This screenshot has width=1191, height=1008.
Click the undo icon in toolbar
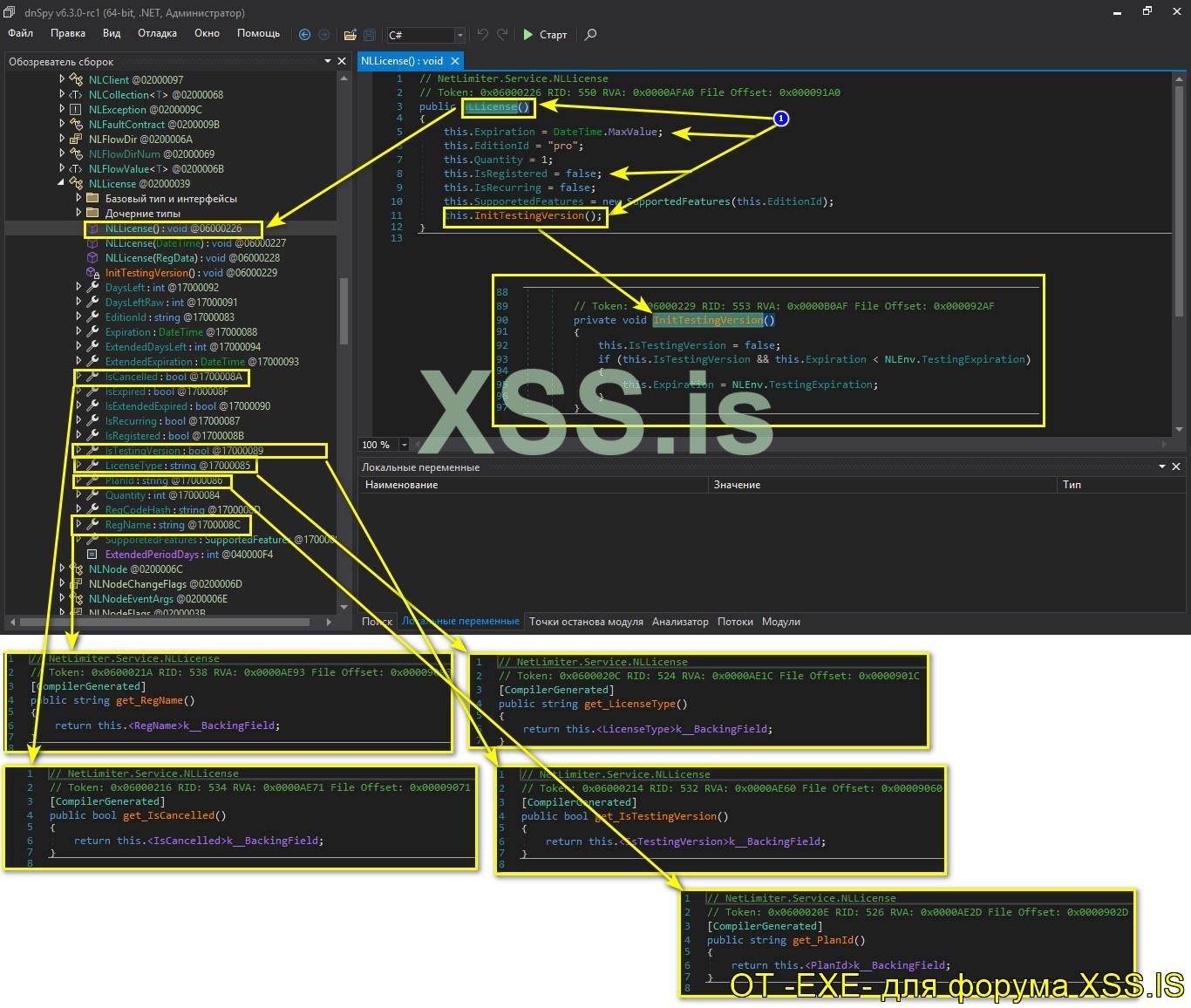tap(482, 35)
